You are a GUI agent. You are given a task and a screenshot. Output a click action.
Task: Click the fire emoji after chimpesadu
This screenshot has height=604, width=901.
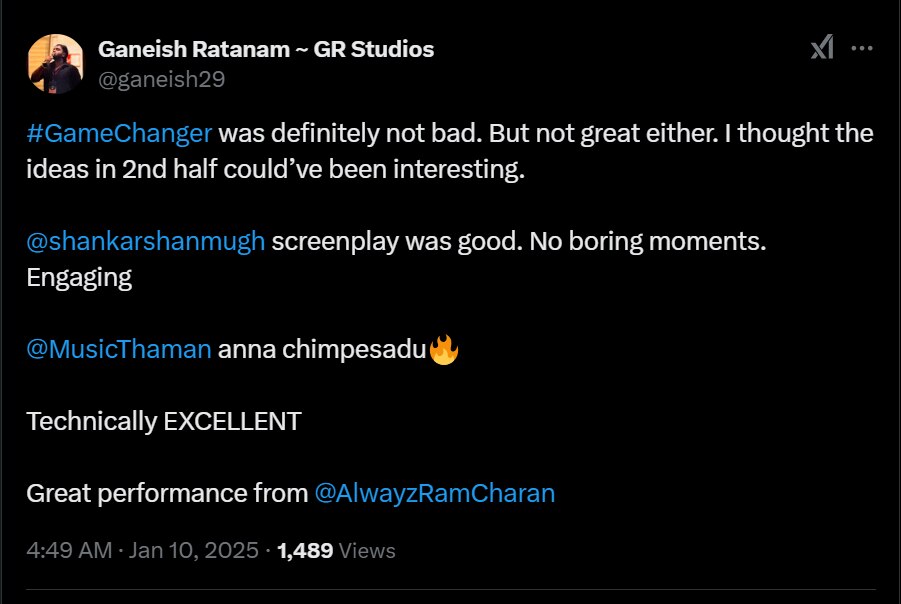[x=443, y=349]
